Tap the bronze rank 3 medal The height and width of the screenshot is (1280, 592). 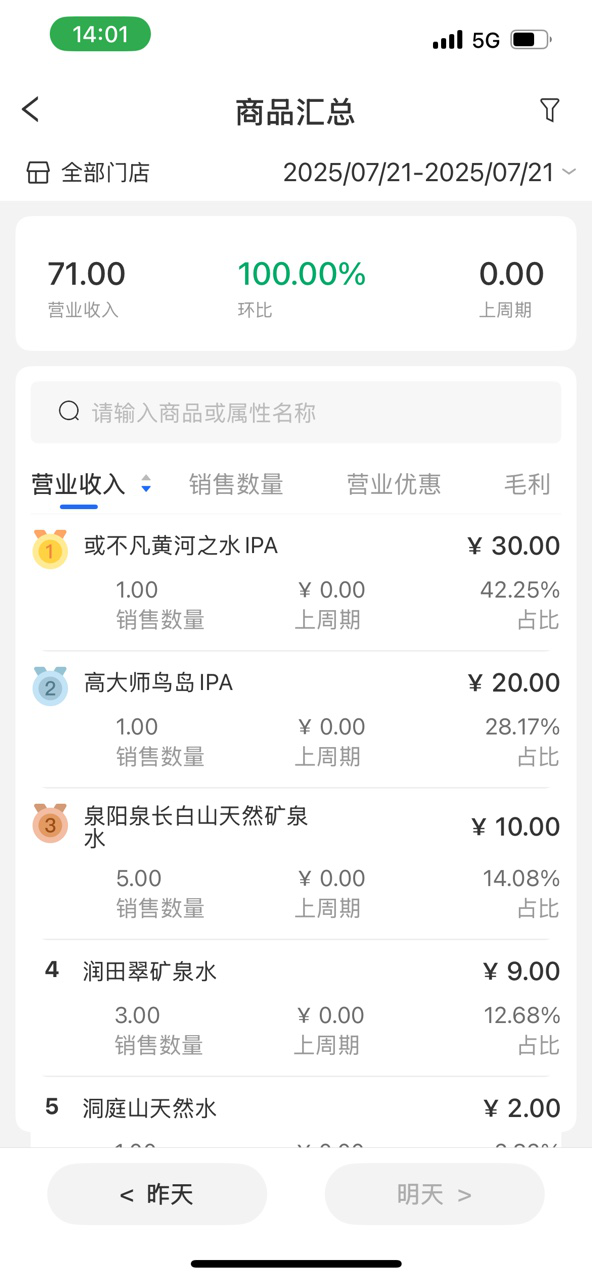50,823
